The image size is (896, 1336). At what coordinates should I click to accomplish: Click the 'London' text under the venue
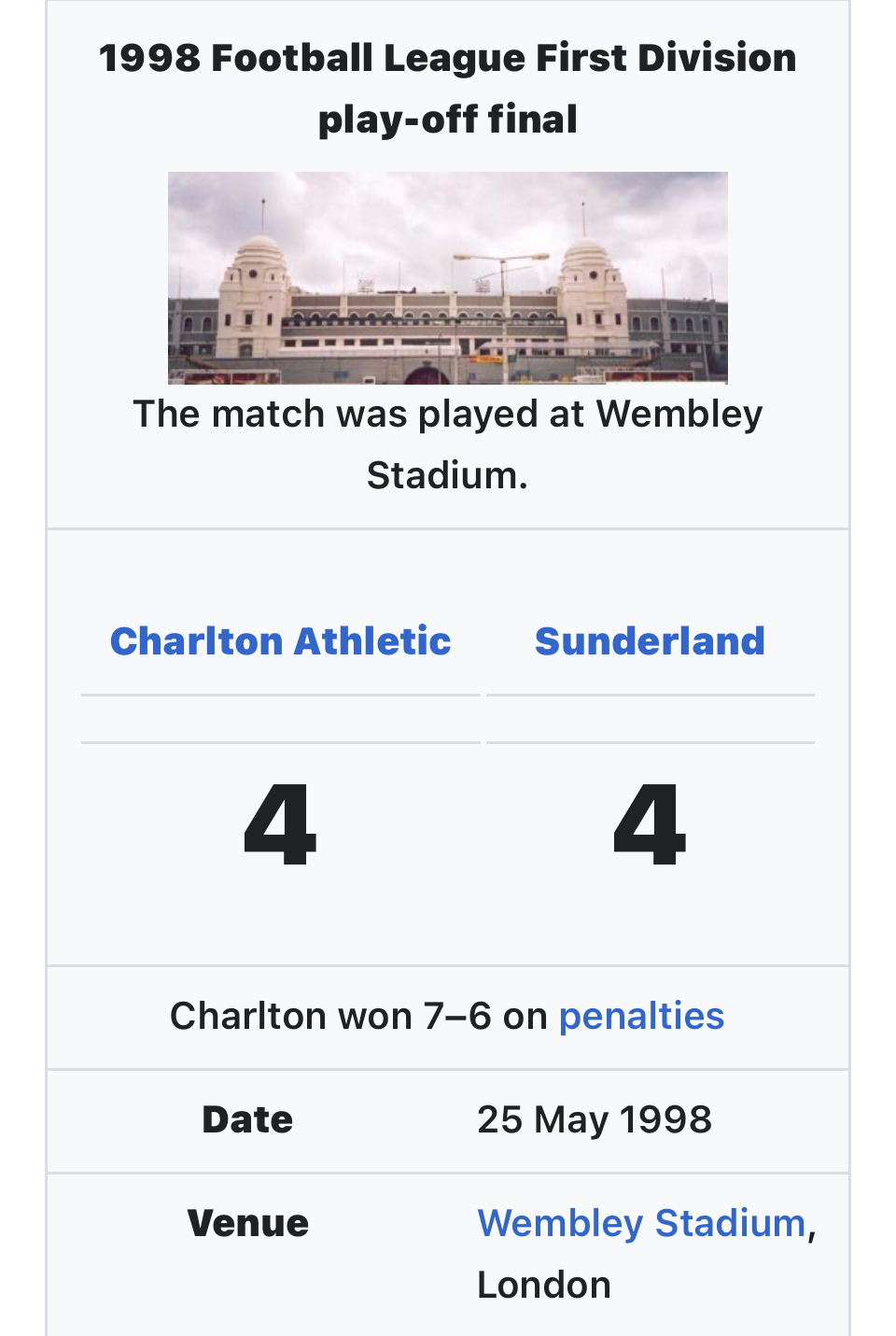coord(544,1285)
